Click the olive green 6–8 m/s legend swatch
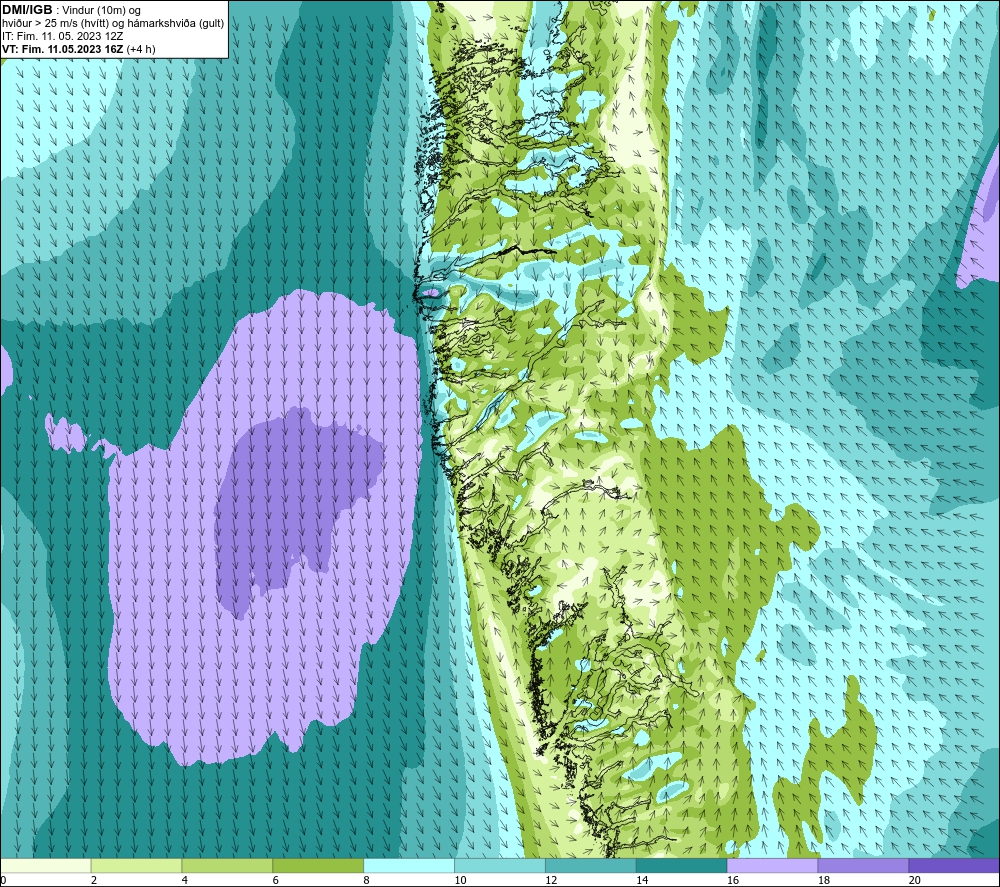The image size is (1000, 887). pyautogui.click(x=318, y=865)
